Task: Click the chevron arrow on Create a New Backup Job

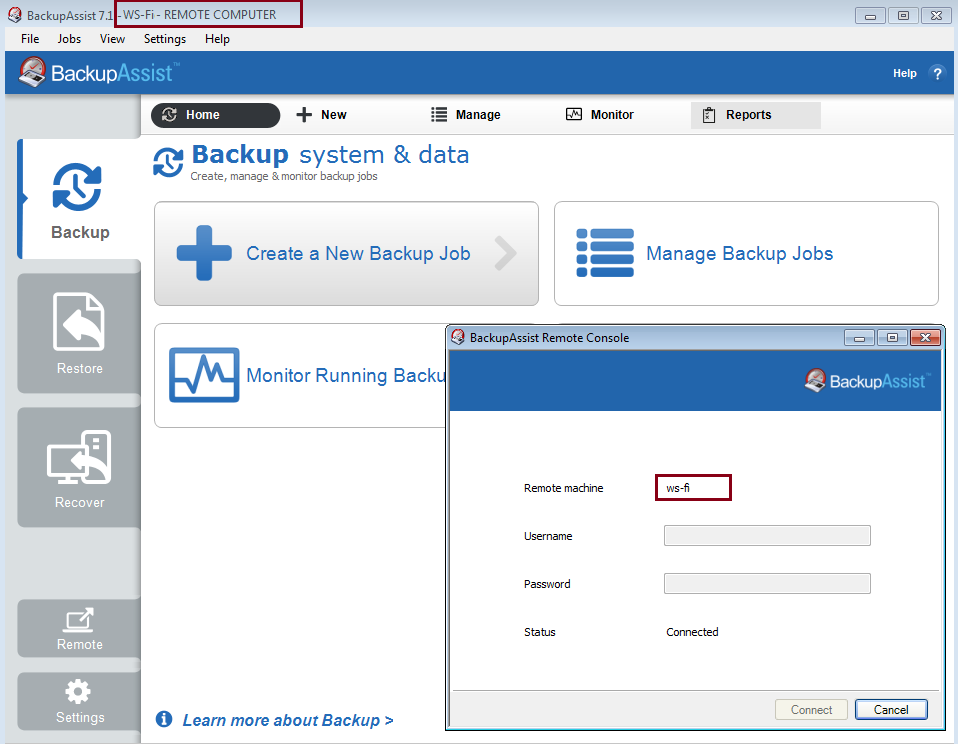Action: click(505, 253)
